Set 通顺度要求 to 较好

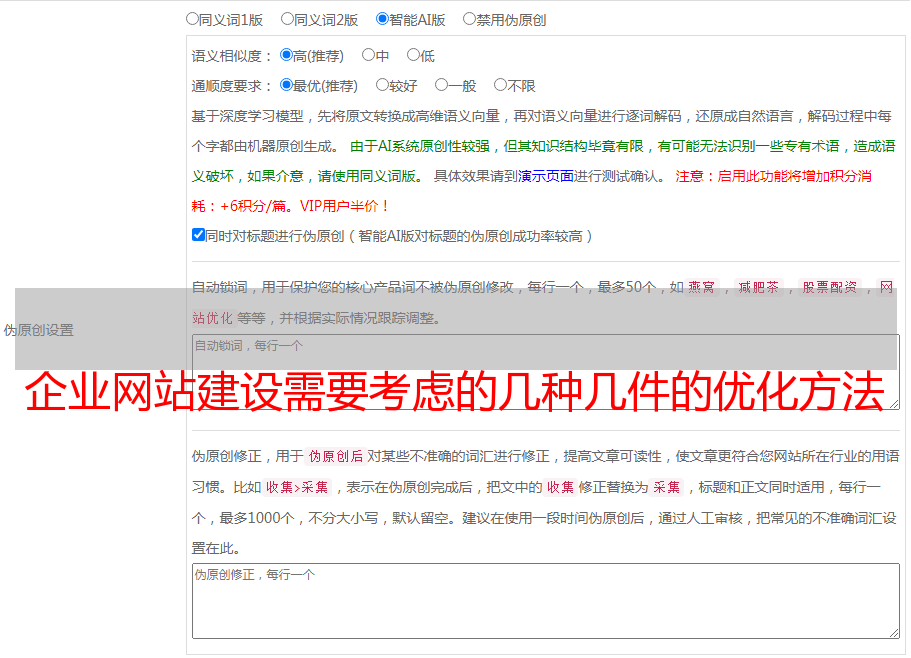click(x=382, y=85)
